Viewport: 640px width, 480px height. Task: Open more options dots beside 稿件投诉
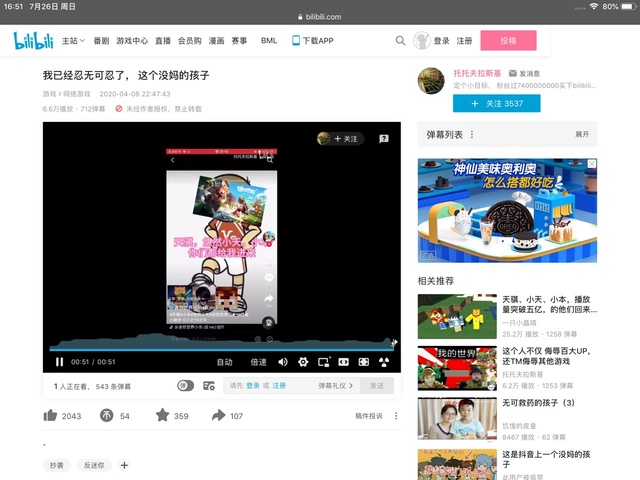pos(396,416)
